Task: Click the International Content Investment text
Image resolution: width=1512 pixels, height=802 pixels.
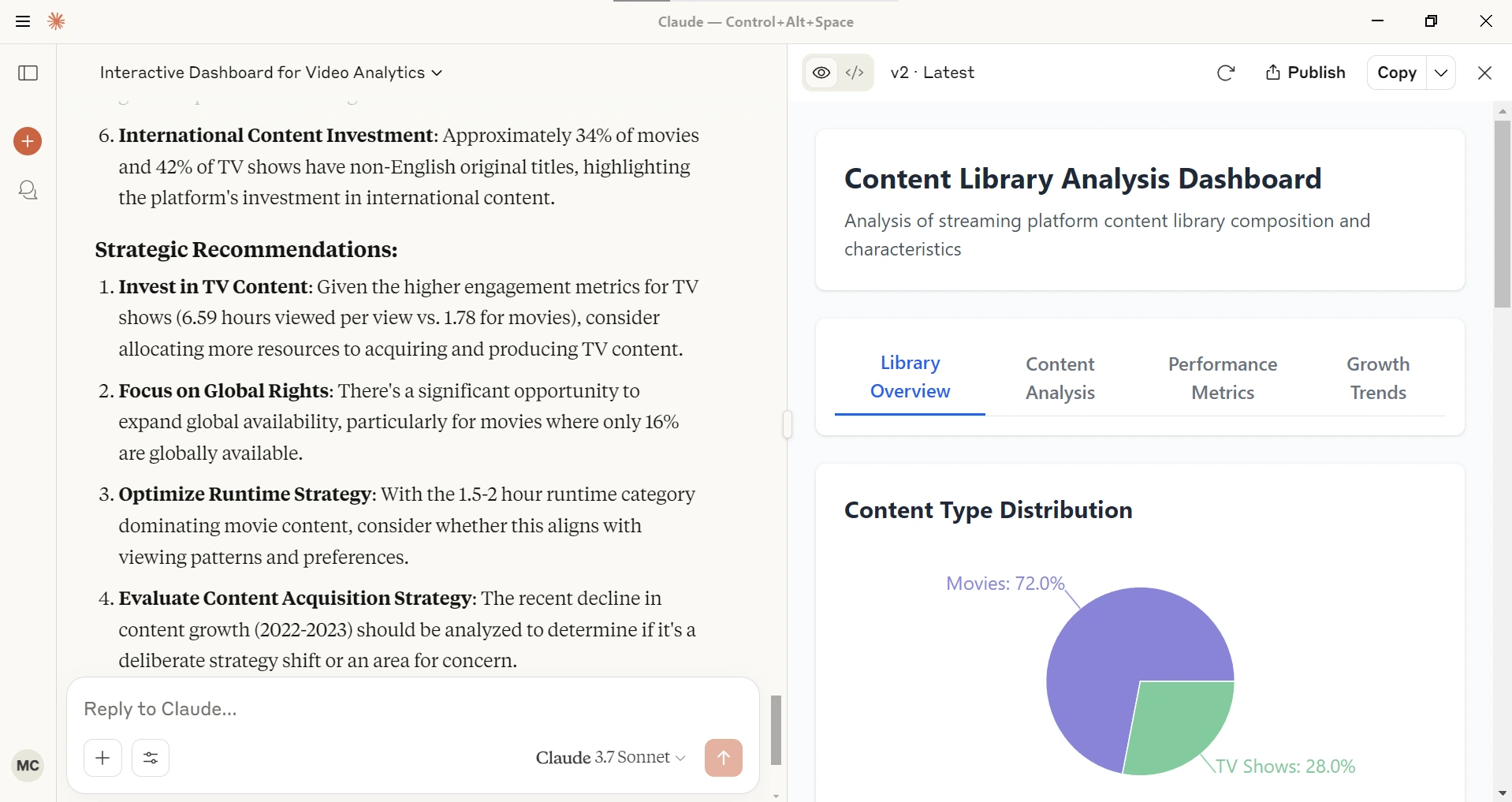Action: 277,136
